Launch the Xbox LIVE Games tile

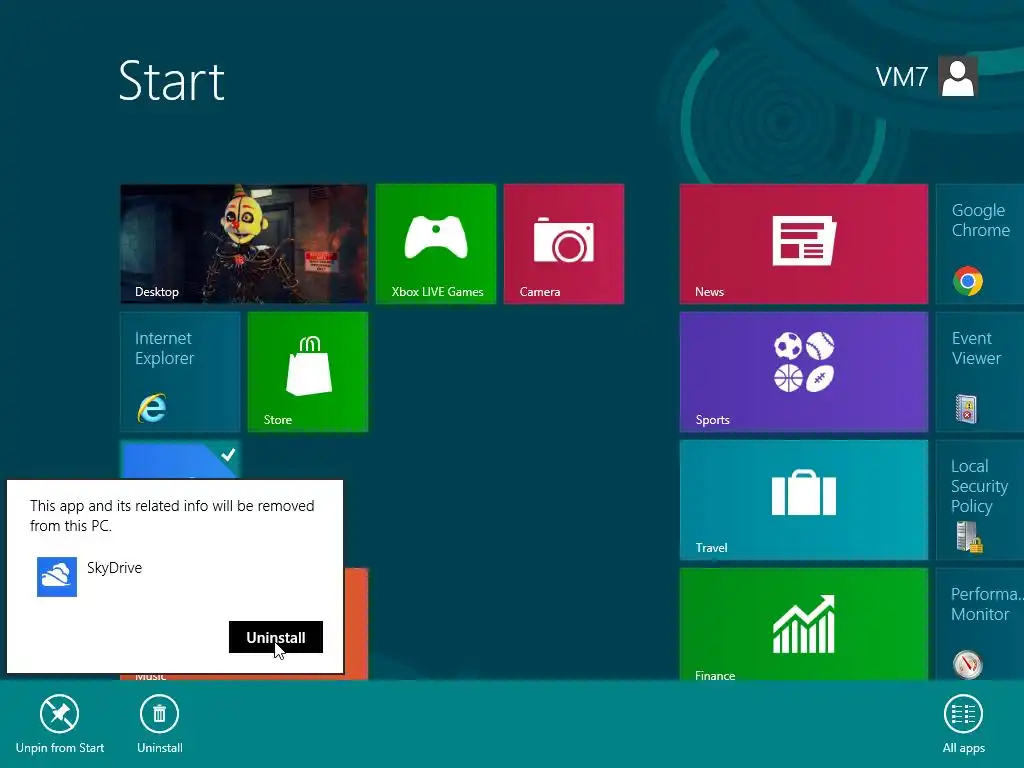[436, 244]
